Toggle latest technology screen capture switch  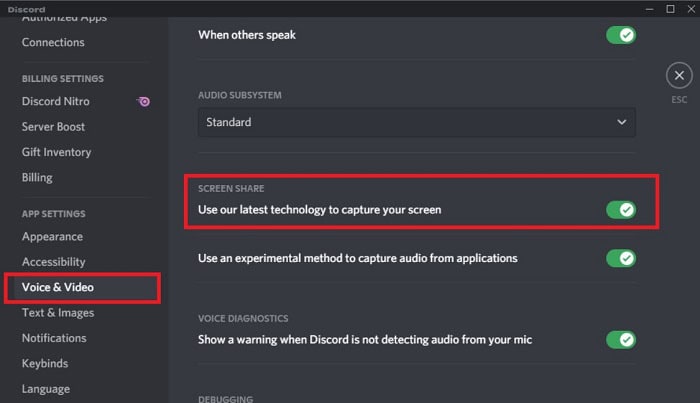point(621,210)
